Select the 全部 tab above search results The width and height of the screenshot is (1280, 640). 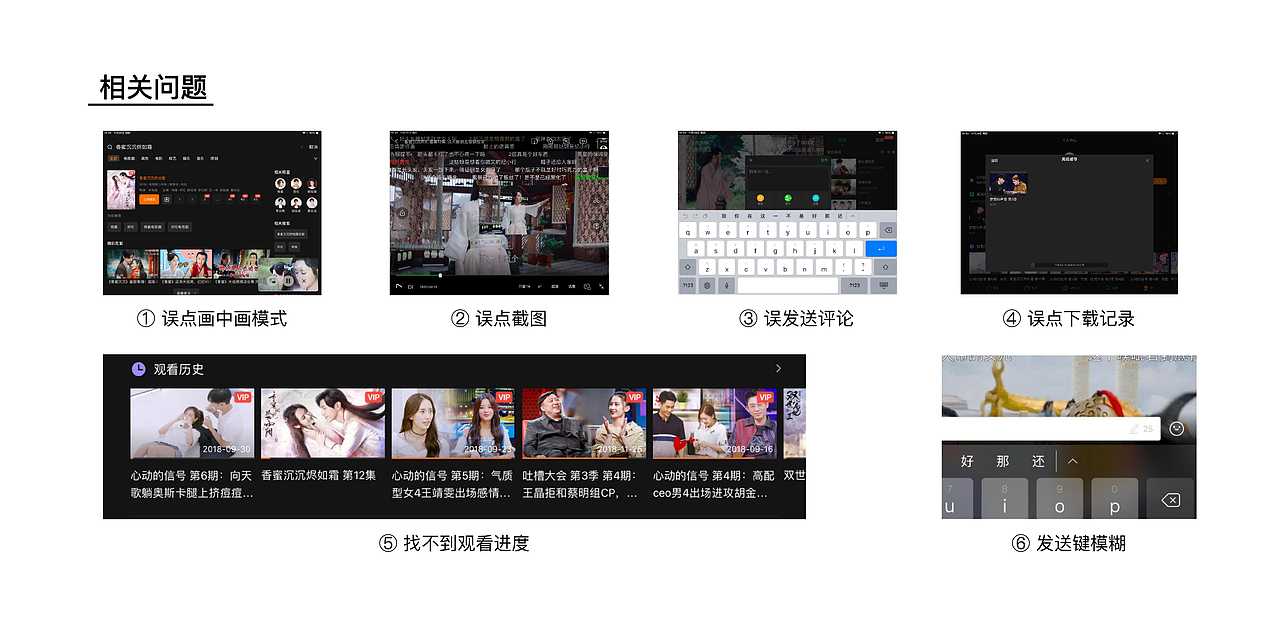point(112,159)
